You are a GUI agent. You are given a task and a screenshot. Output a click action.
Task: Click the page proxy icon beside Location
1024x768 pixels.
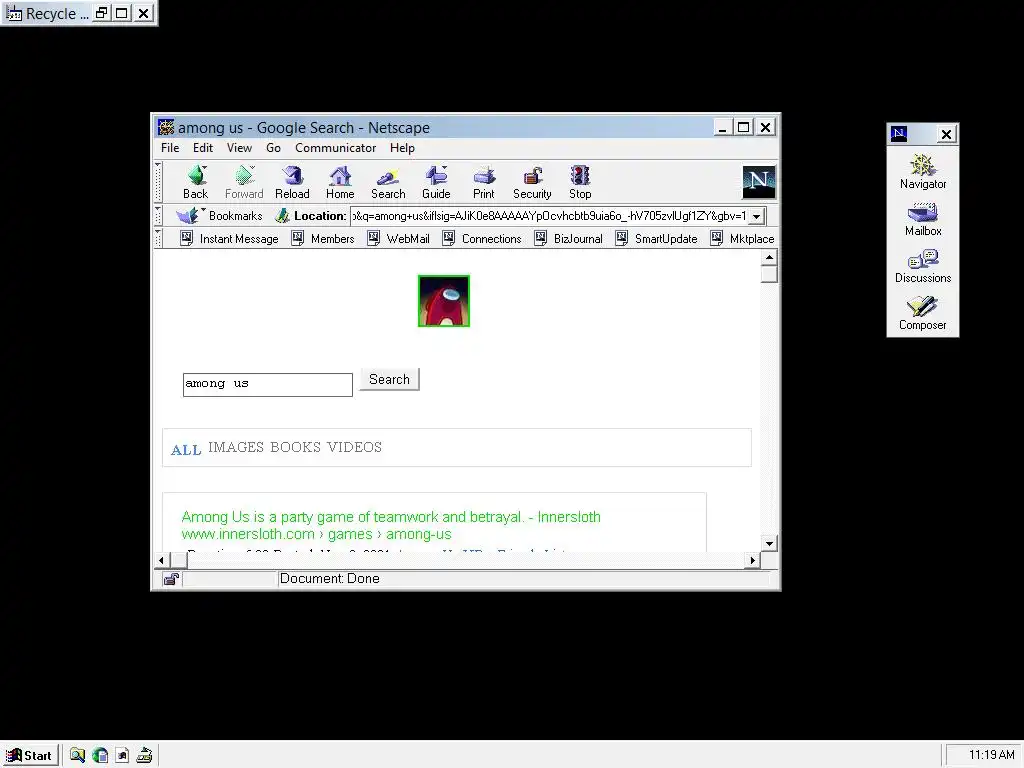point(282,216)
